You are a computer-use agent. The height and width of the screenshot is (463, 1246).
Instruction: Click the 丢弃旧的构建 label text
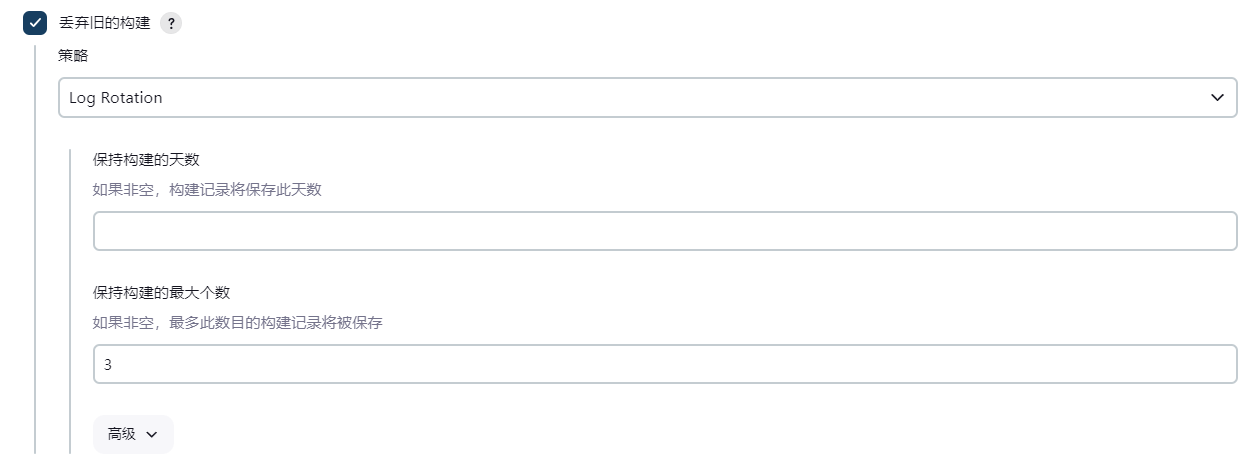105,23
